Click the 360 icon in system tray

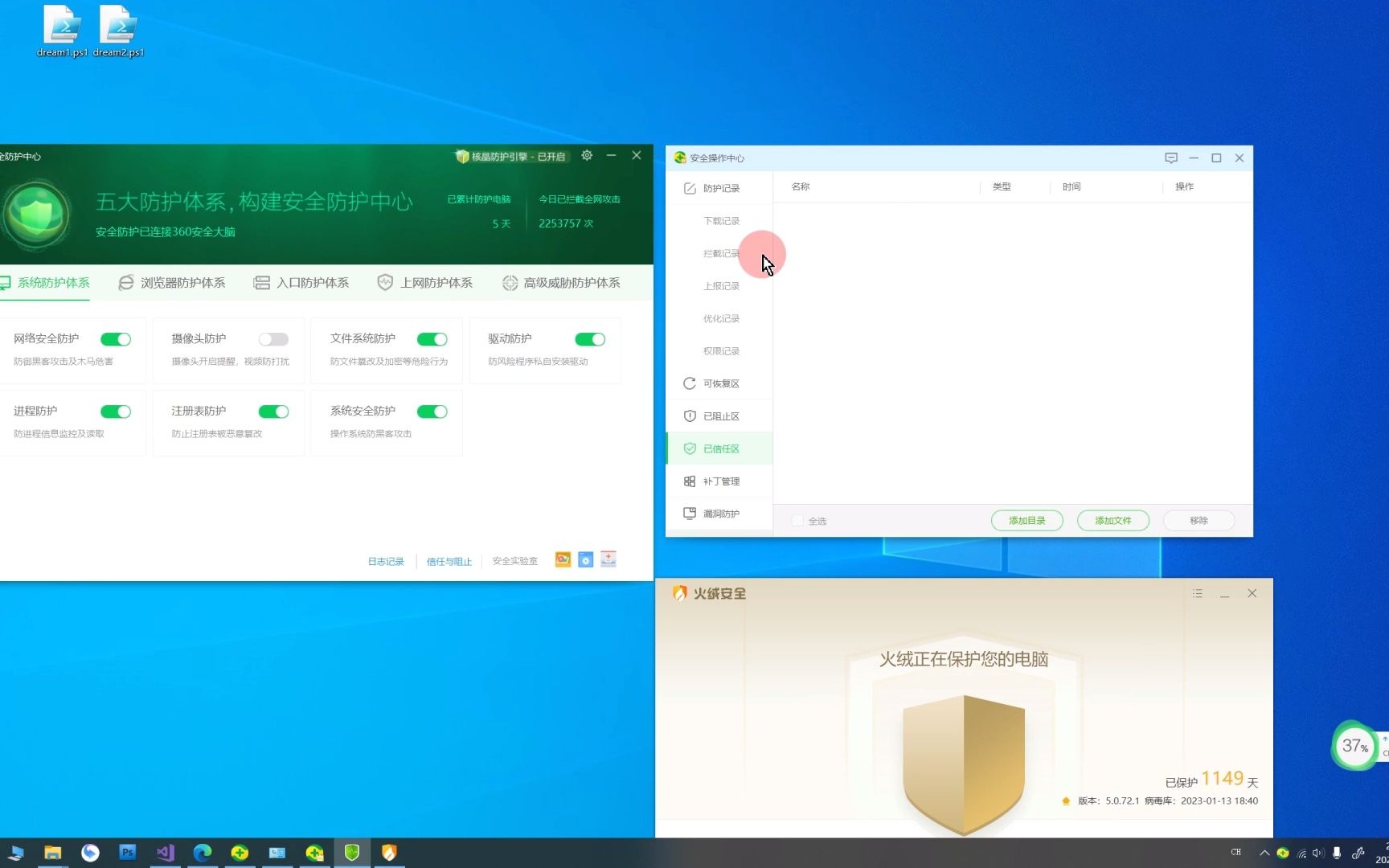pos(1283,854)
